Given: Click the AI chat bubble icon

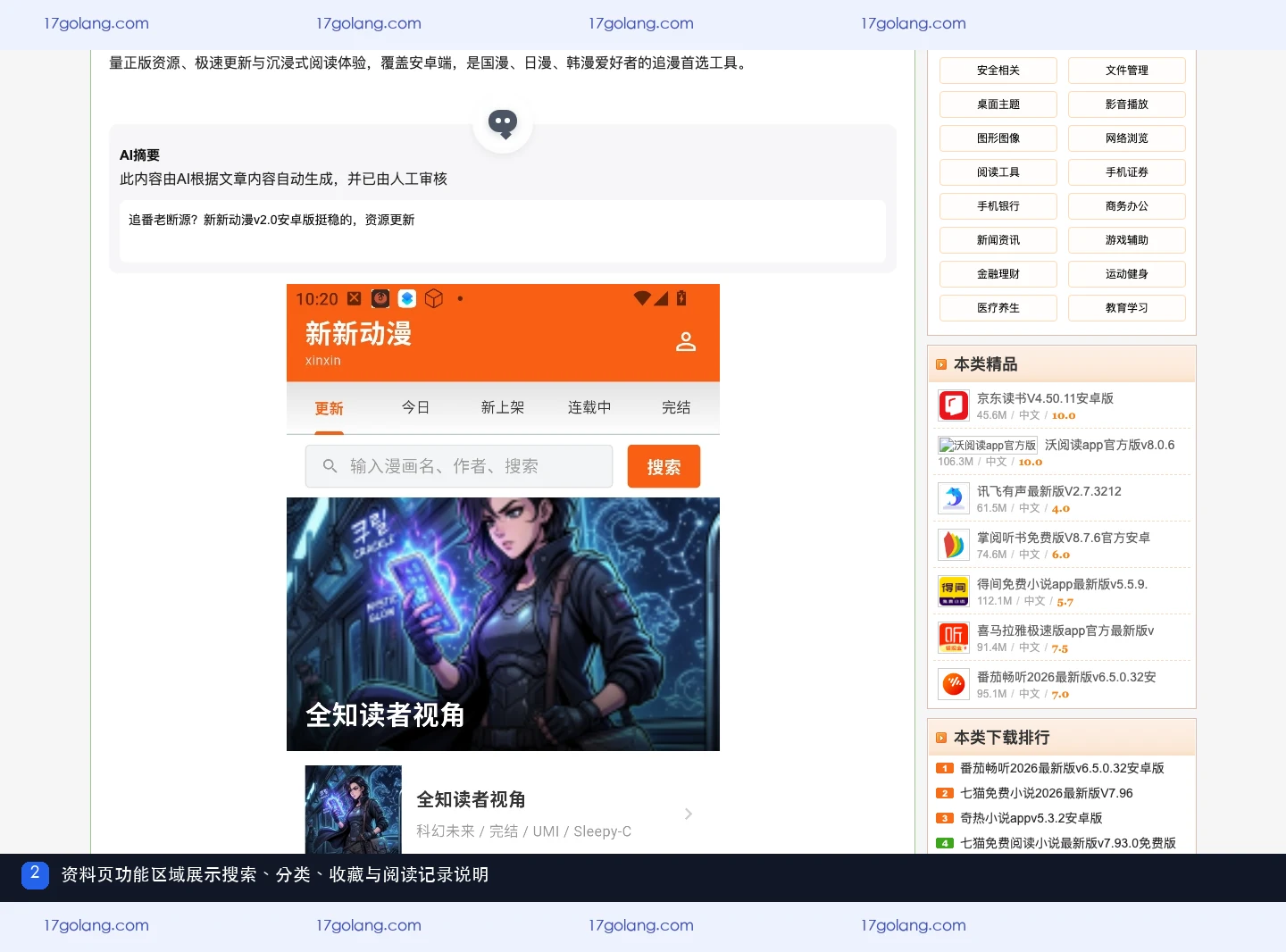Looking at the screenshot, I should pos(503,123).
